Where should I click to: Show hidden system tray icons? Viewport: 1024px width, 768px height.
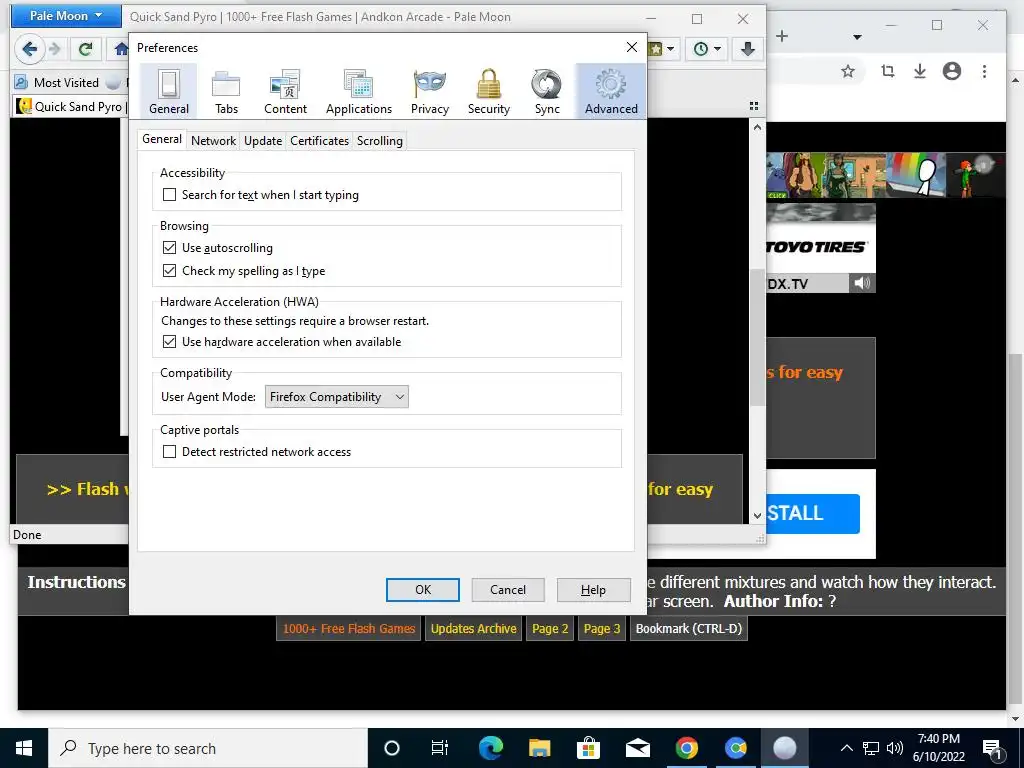point(846,748)
